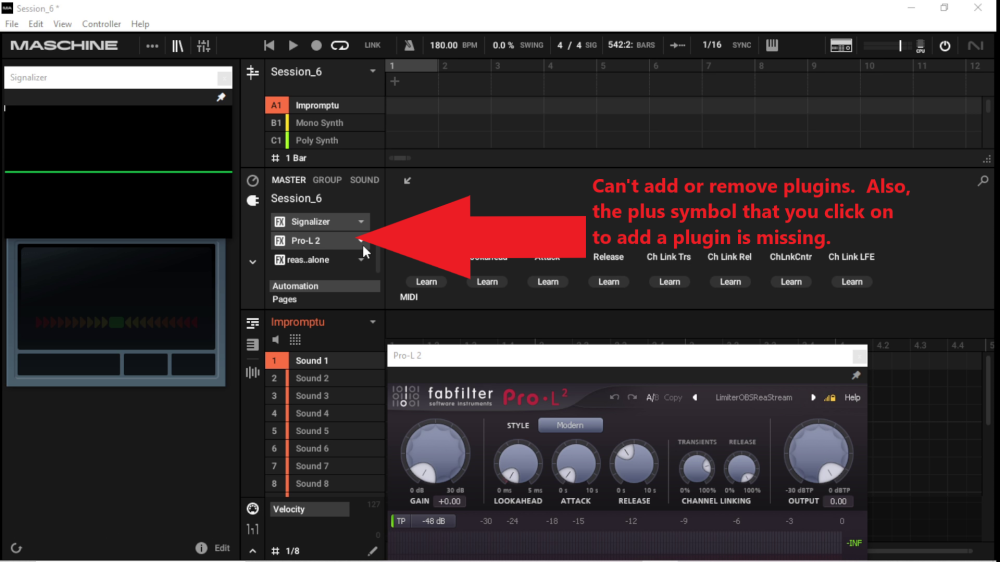Collapse control area chevron

click(253, 262)
